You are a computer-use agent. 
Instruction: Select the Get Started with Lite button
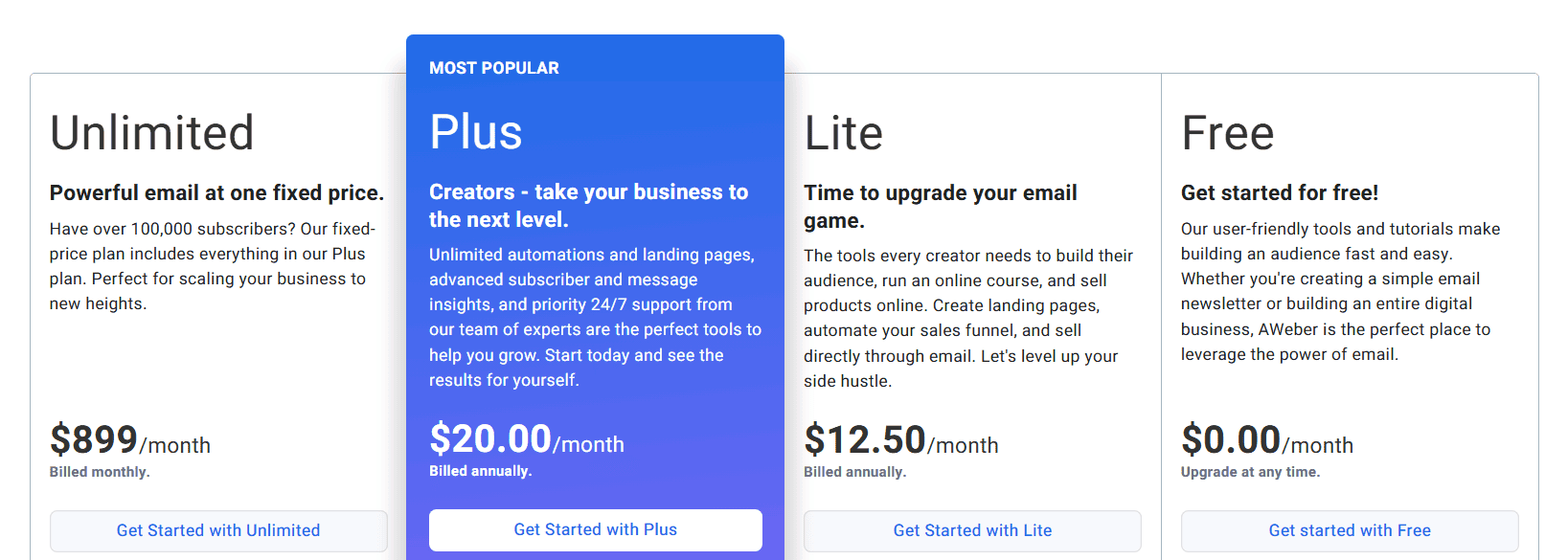[972, 530]
